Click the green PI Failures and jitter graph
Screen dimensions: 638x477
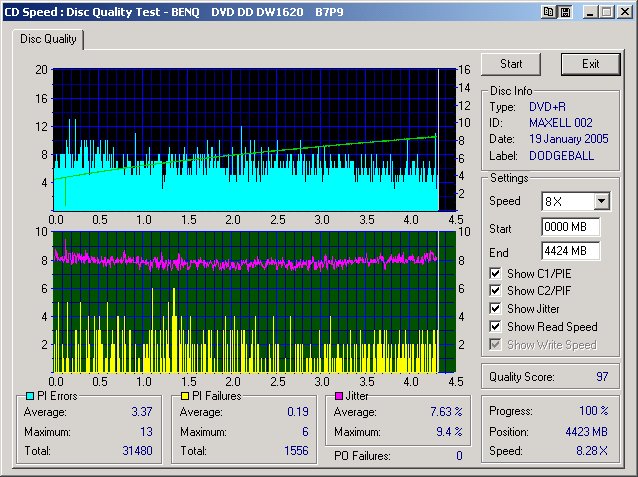[254, 302]
